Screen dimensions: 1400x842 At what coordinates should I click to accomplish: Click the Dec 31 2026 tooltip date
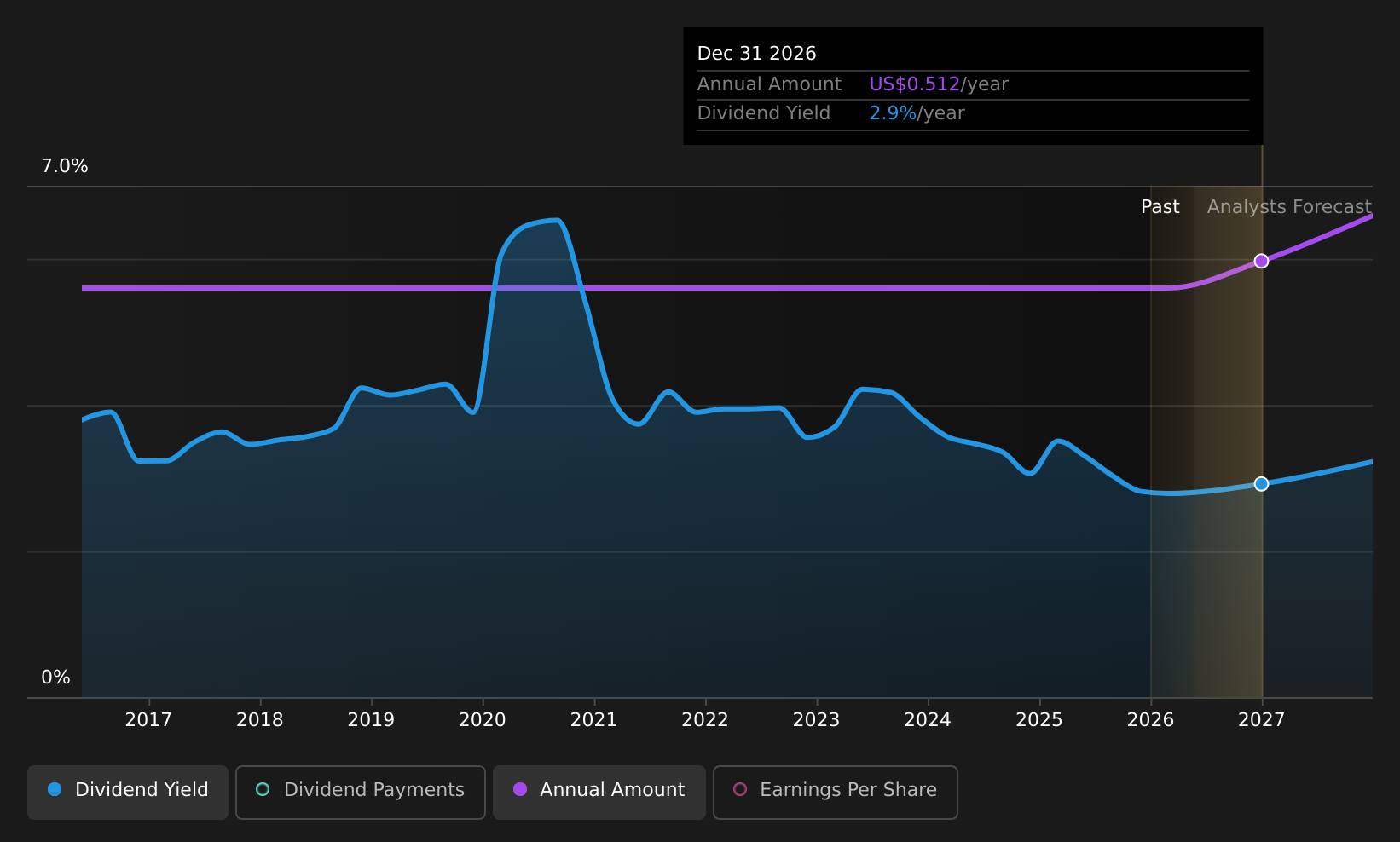click(x=757, y=54)
